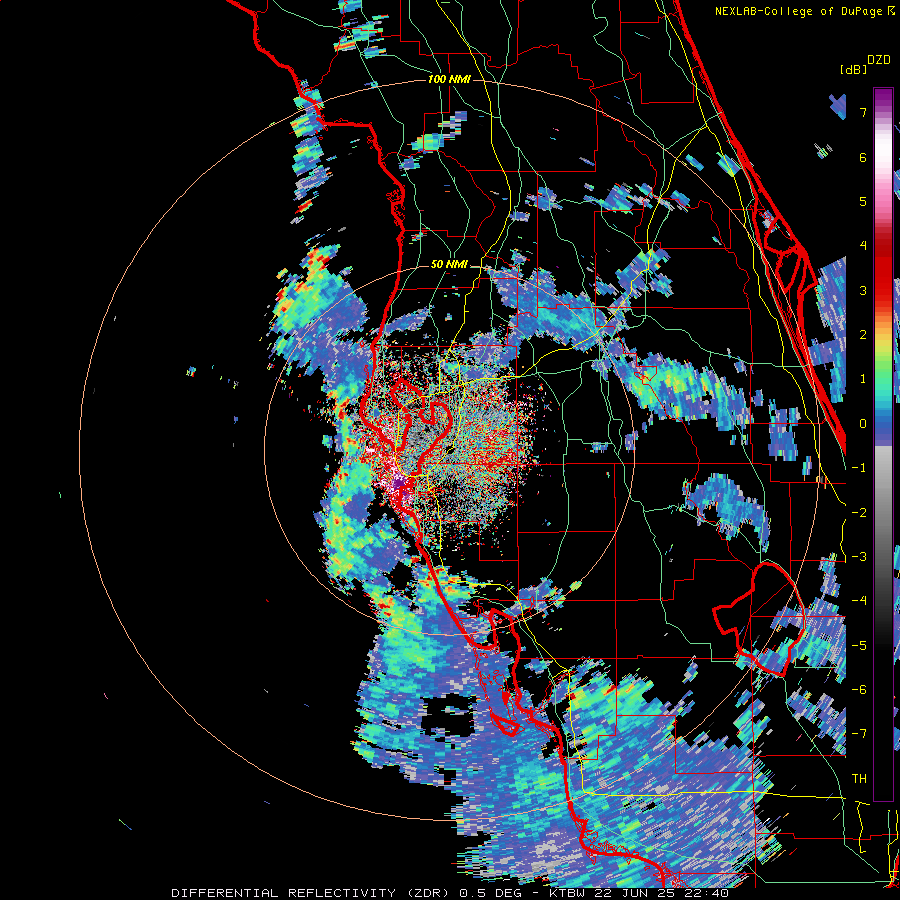This screenshot has width=900, height=900.
Task: Select the -2 value on color scale
Action: 859,513
